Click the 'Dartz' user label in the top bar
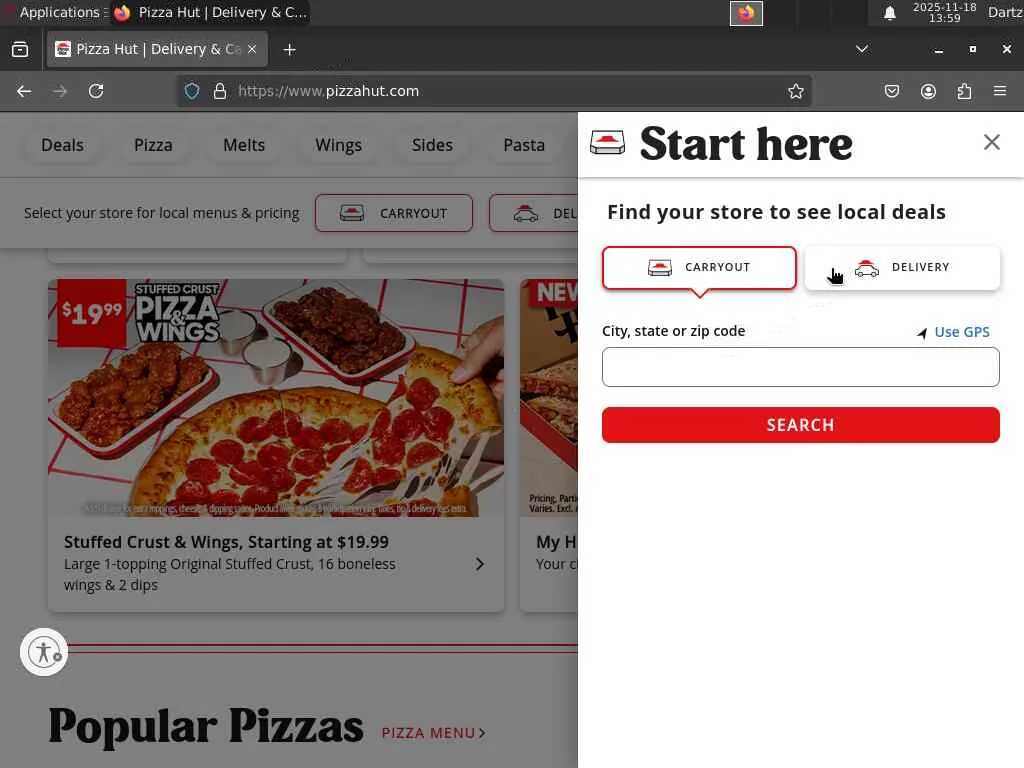The image size is (1024, 768). pyautogui.click(x=1004, y=12)
